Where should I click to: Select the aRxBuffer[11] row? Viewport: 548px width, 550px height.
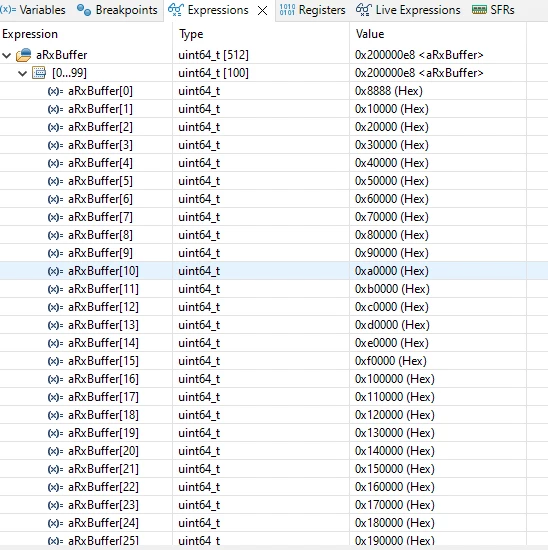pos(274,289)
